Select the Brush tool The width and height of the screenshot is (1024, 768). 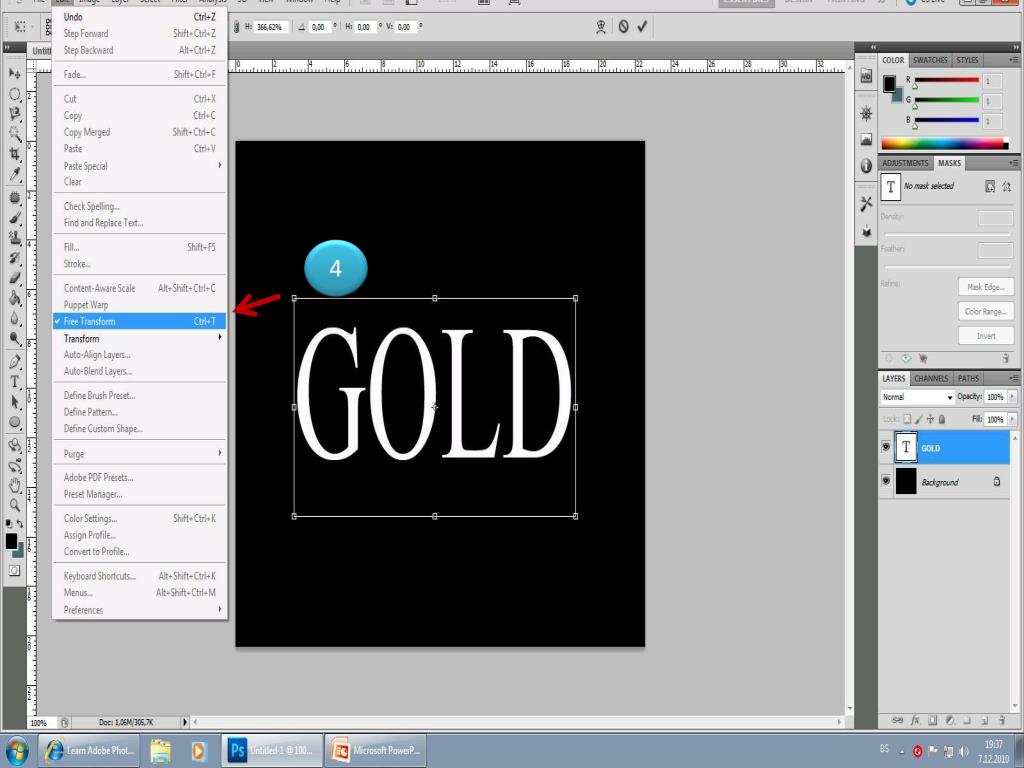pos(14,217)
